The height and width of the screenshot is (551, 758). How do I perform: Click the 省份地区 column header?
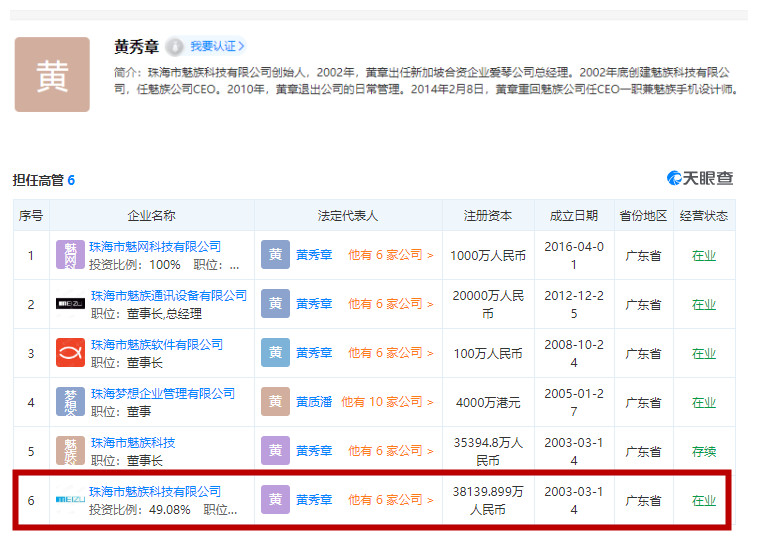click(643, 216)
